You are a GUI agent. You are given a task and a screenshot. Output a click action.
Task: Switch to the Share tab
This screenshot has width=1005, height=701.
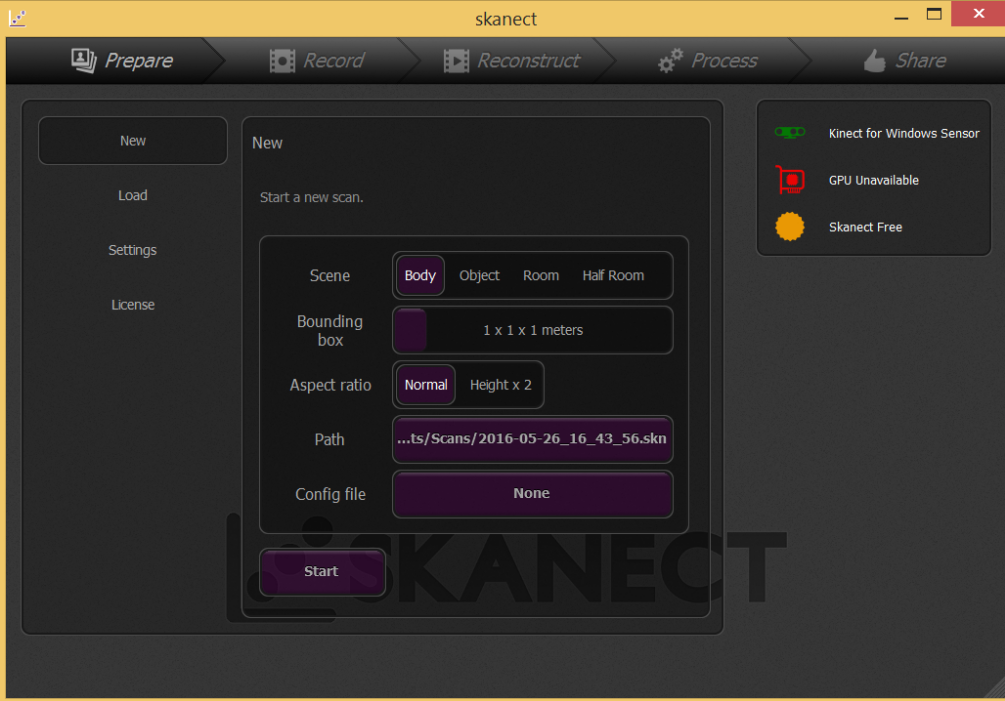[x=904, y=61]
